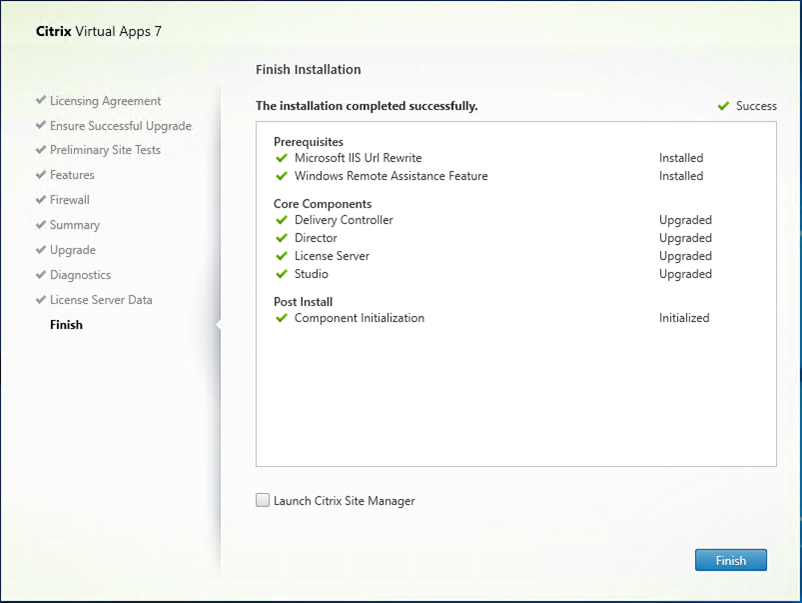Click checkmark beside Windows Remote Assistance Feature

point(281,176)
